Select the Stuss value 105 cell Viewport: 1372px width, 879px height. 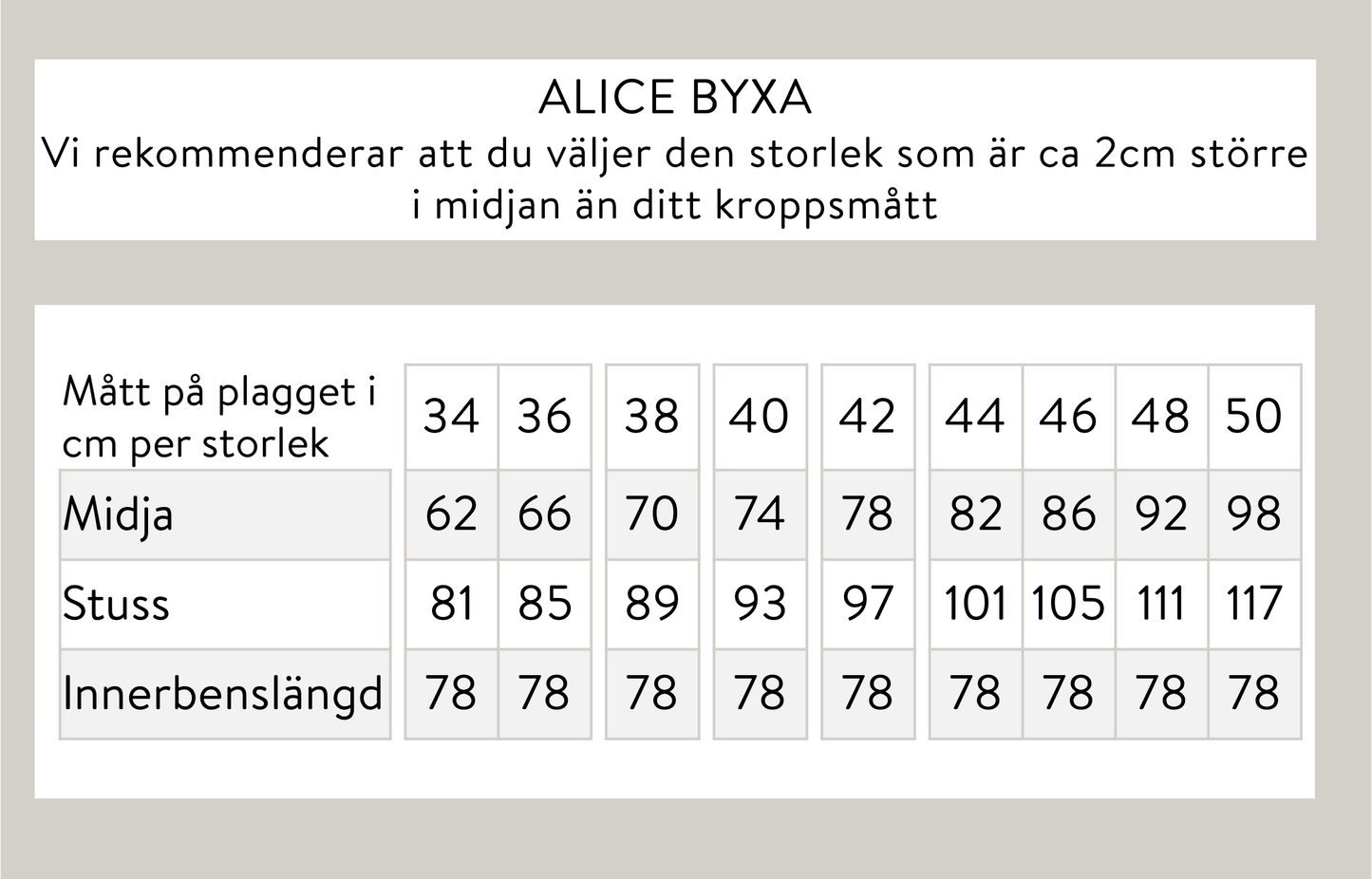click(1068, 604)
